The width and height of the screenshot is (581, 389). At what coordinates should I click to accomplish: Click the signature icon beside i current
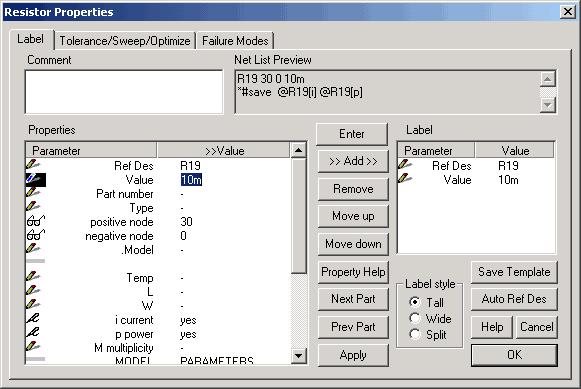pos(33,319)
